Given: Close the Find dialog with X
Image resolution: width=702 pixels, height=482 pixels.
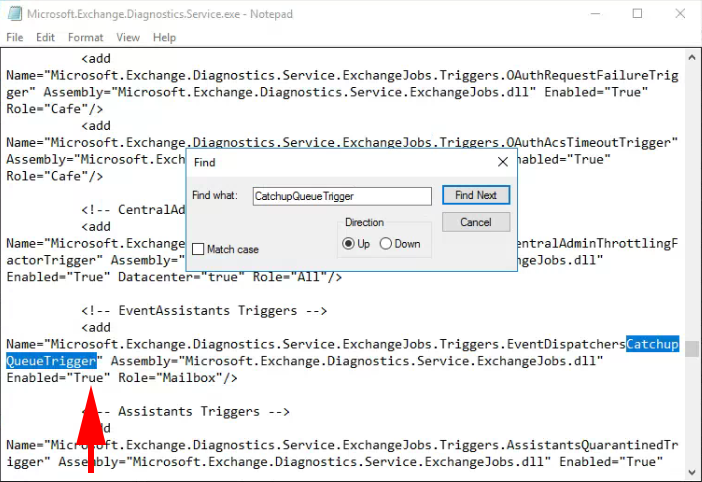Looking at the screenshot, I should [503, 162].
